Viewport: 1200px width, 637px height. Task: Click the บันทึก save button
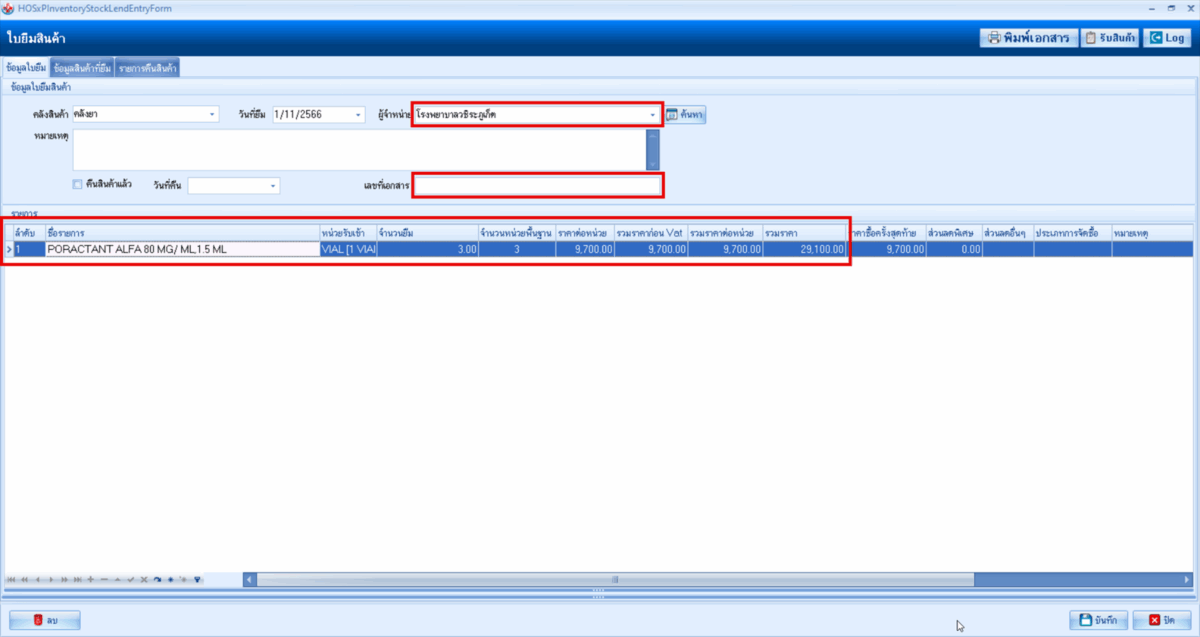pyautogui.click(x=1098, y=620)
